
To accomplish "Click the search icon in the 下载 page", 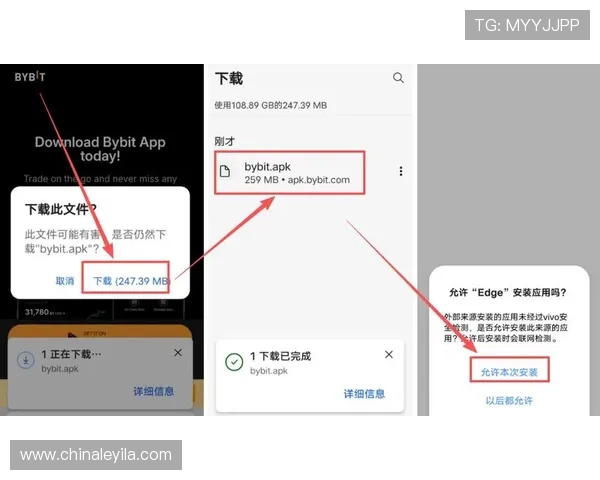I will click(x=398, y=78).
